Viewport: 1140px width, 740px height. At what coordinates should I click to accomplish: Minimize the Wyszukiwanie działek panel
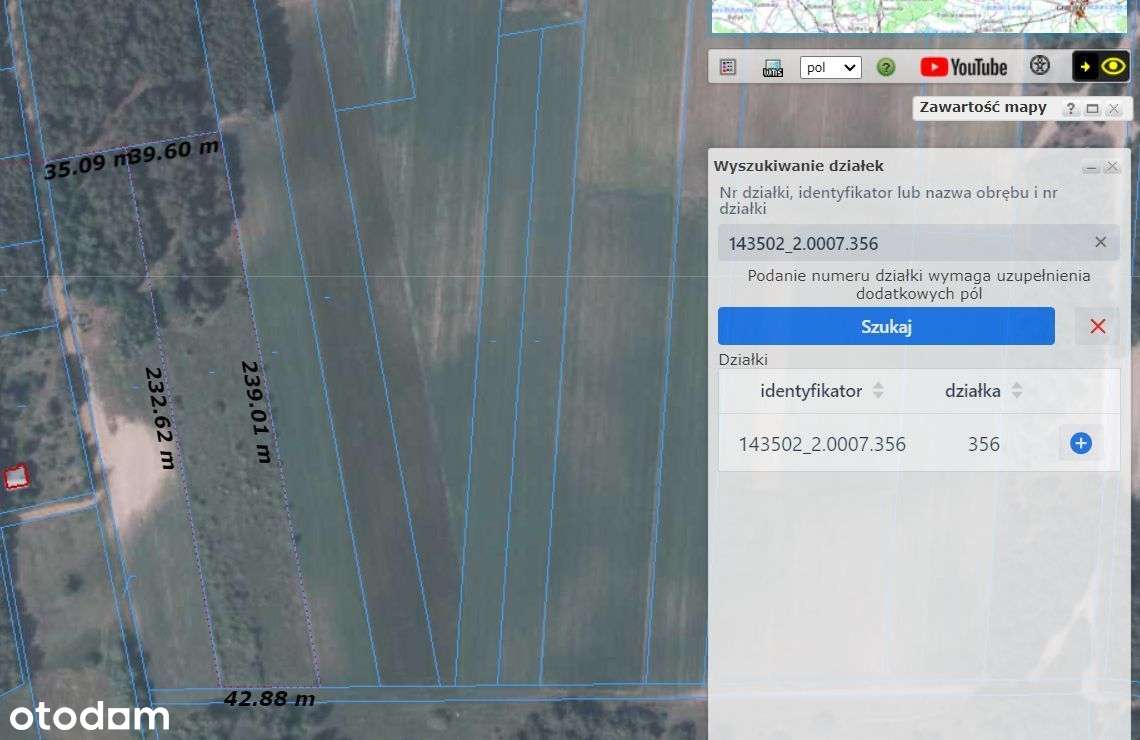click(x=1091, y=167)
